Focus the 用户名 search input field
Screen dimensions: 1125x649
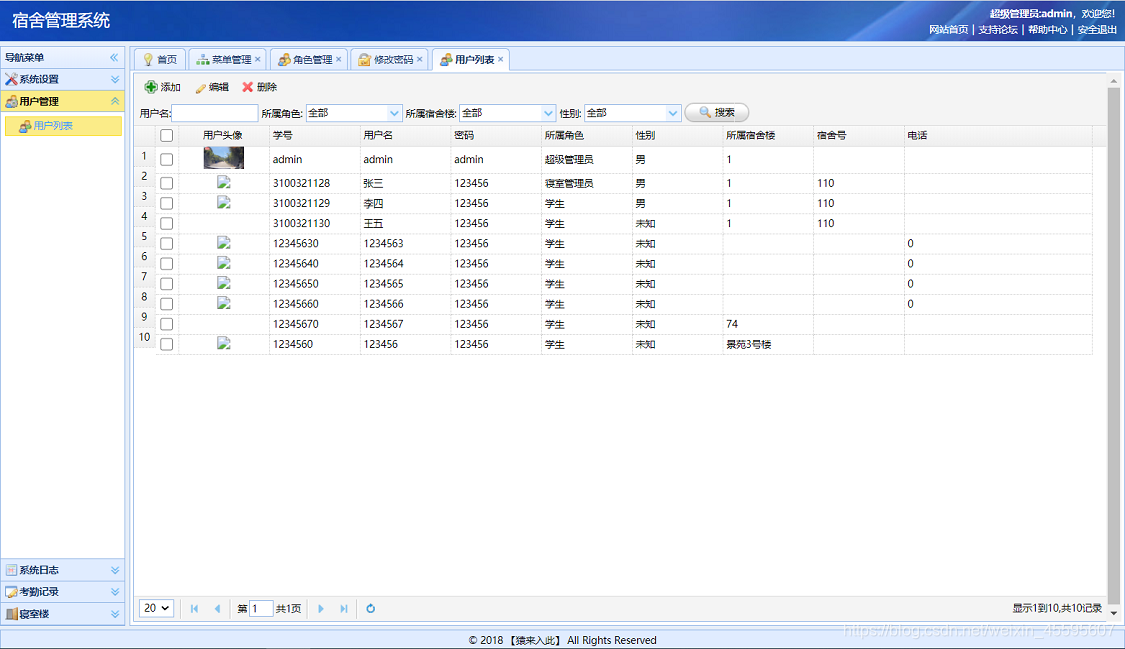click(x=215, y=113)
